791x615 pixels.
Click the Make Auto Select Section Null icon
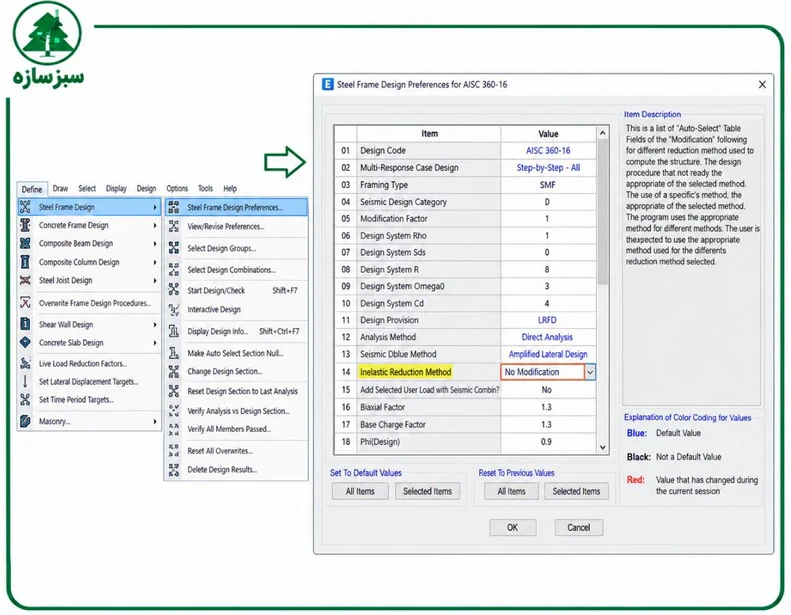(x=174, y=353)
